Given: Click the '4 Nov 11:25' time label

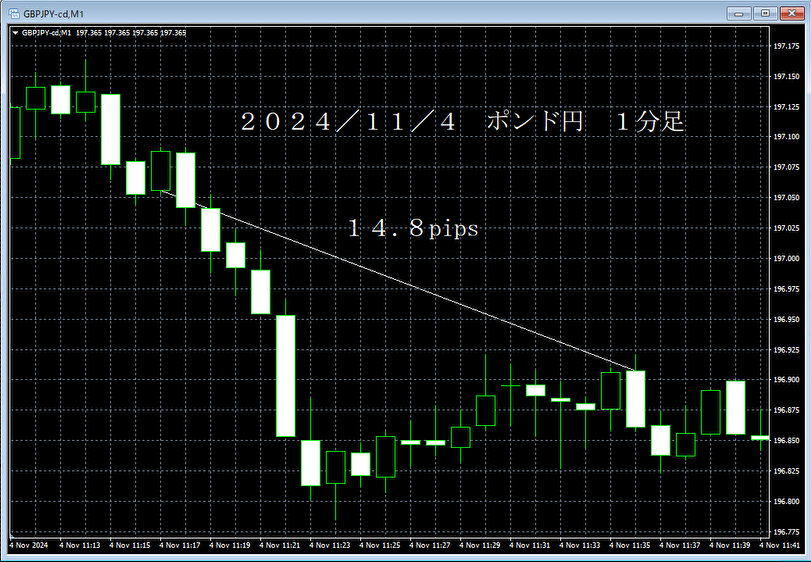Looking at the screenshot, I should [380, 545].
